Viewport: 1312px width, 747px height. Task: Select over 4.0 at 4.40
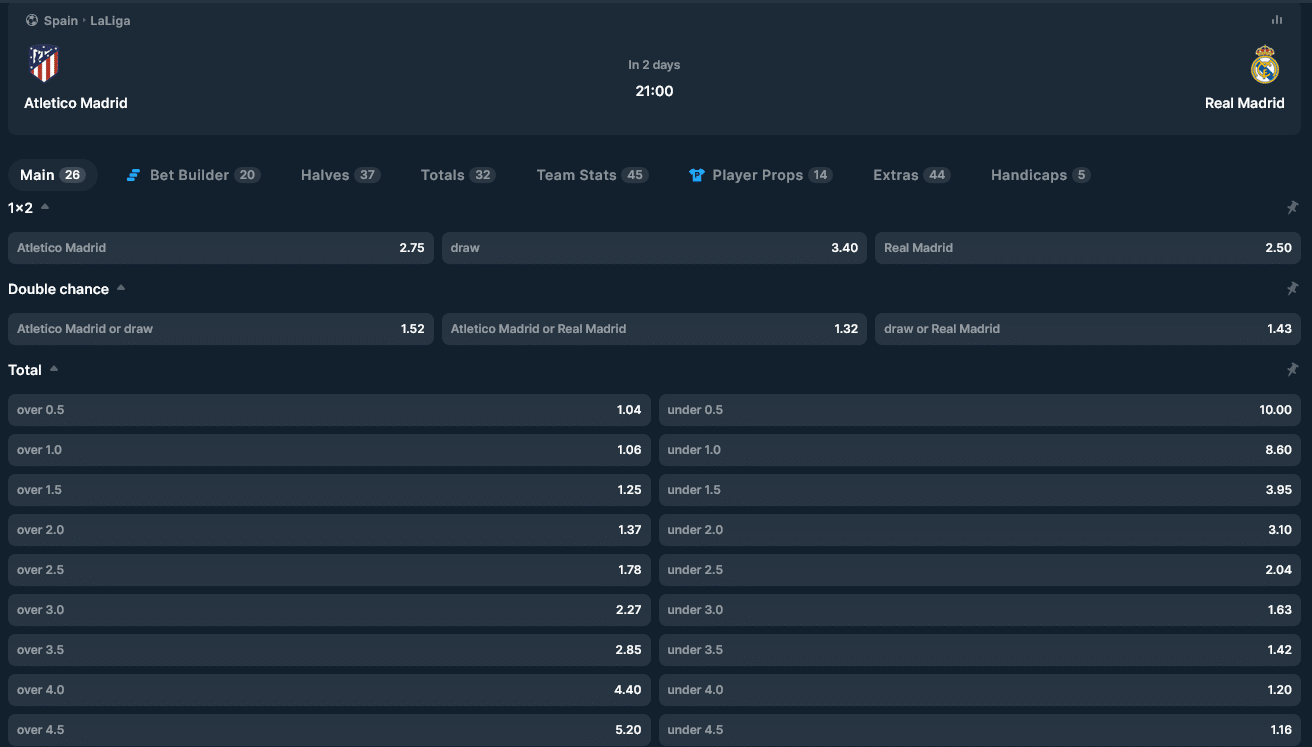coord(329,690)
